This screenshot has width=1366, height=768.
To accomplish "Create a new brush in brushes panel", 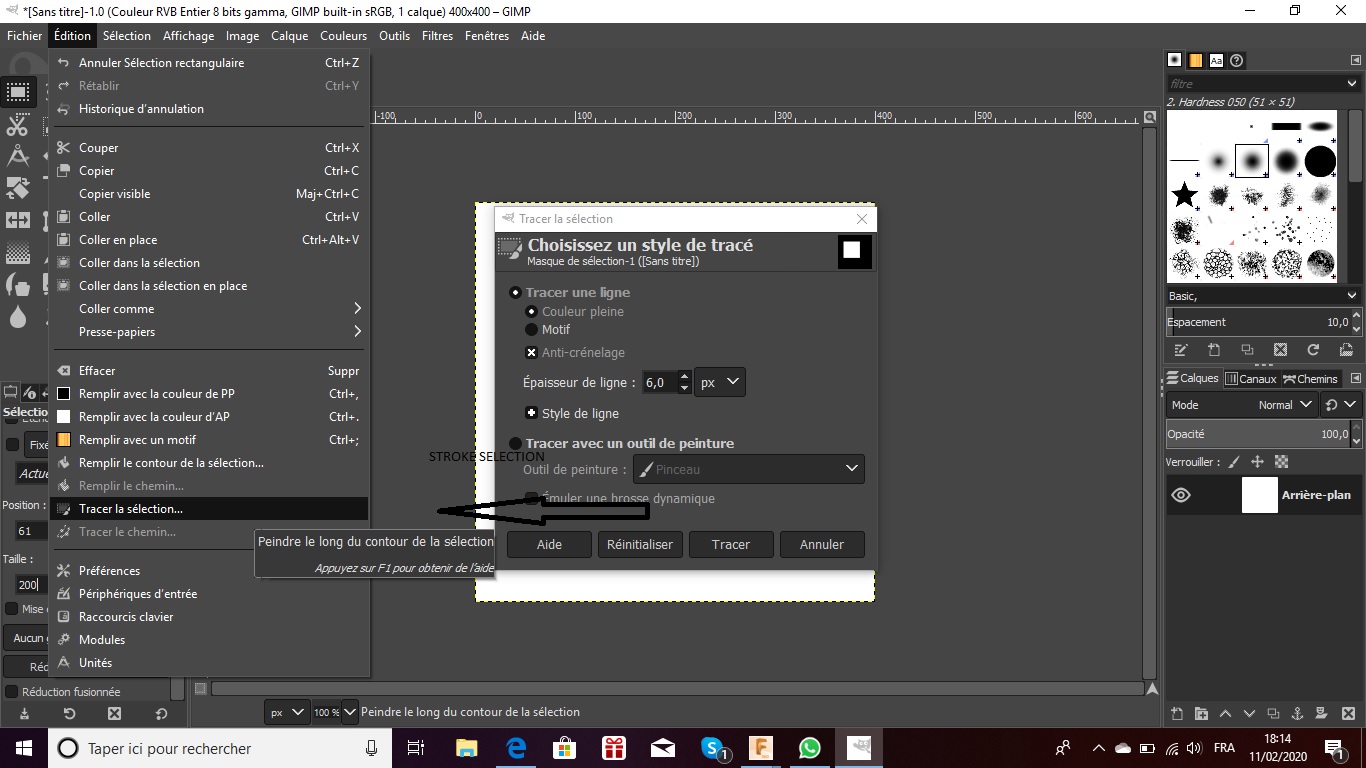I will 1214,350.
